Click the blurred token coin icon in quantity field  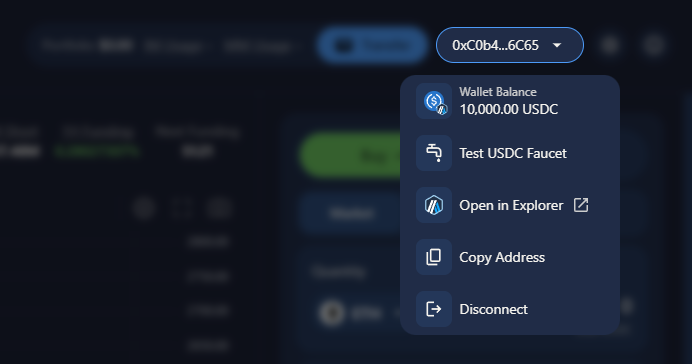(331, 313)
